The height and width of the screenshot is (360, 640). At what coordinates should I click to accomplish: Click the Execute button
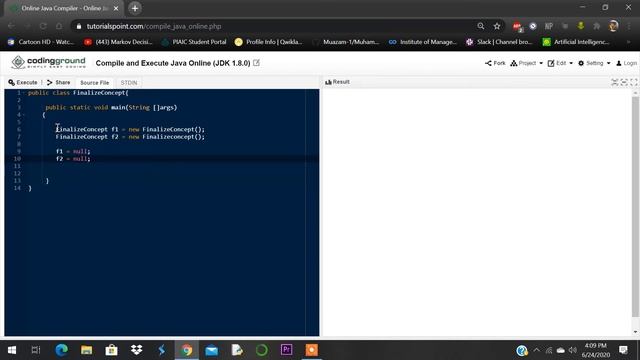tap(23, 82)
